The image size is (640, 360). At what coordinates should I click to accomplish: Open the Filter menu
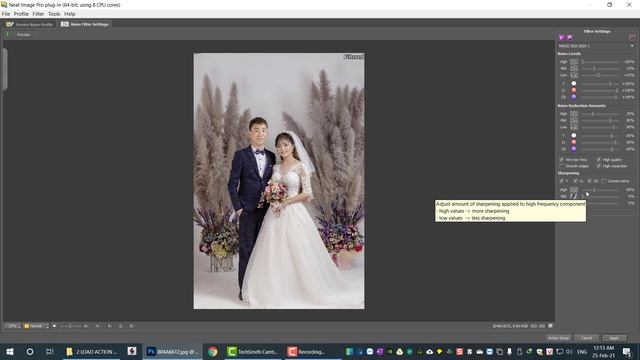tap(38, 14)
